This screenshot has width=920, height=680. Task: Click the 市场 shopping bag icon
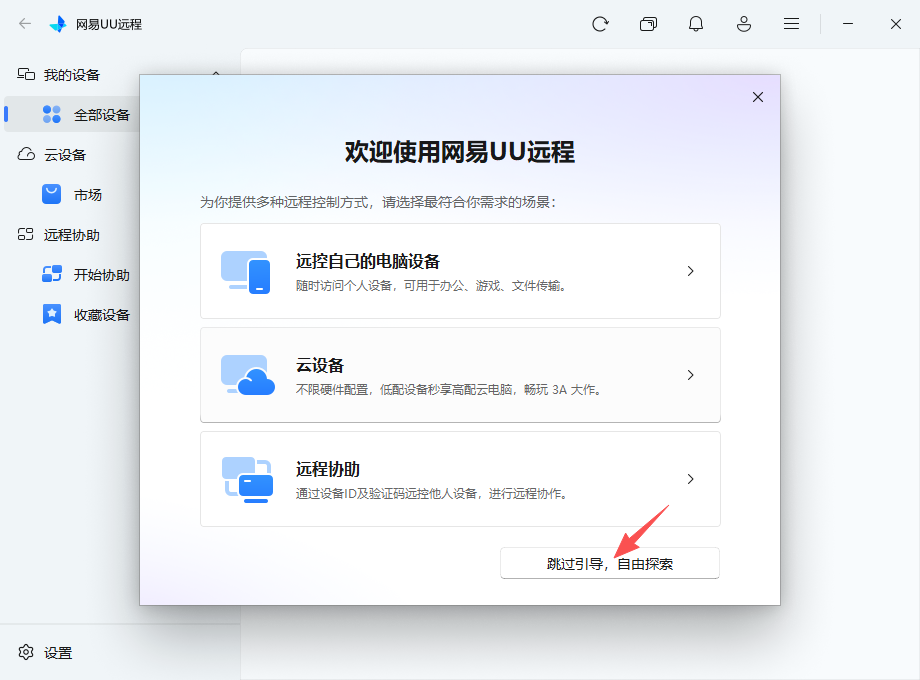pyautogui.click(x=52, y=194)
